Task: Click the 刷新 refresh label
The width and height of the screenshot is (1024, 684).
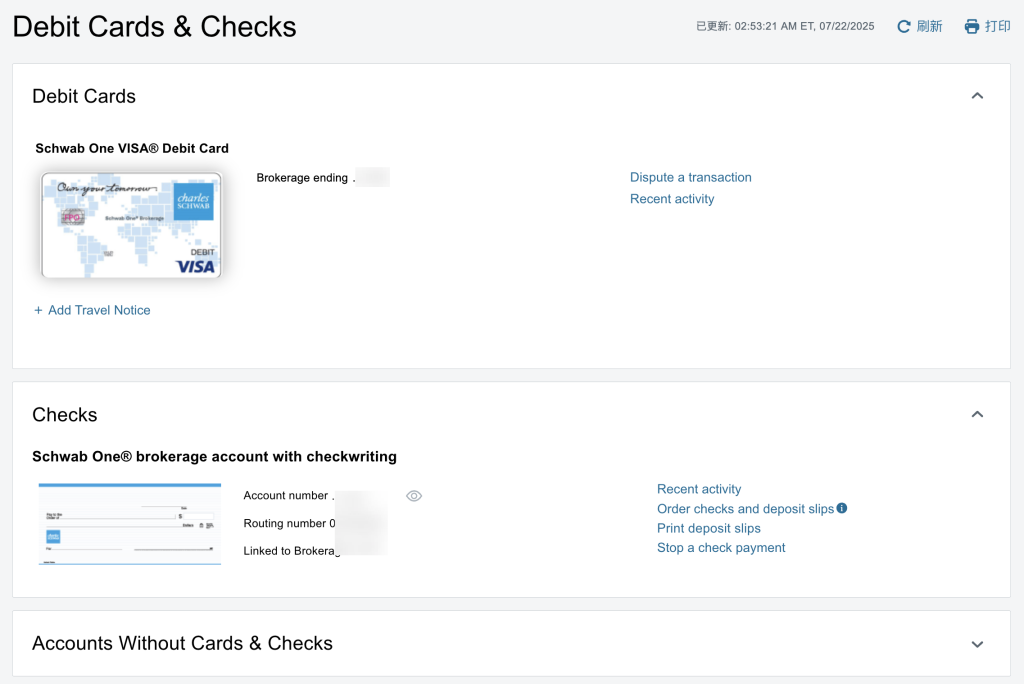Action: click(x=929, y=26)
